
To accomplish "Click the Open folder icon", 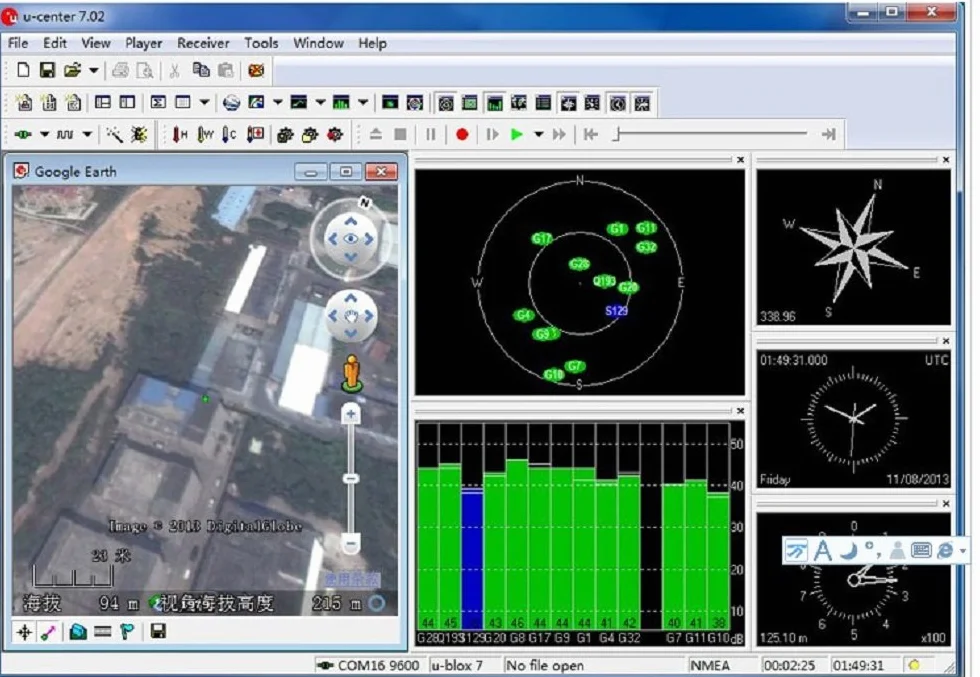I will tap(72, 70).
